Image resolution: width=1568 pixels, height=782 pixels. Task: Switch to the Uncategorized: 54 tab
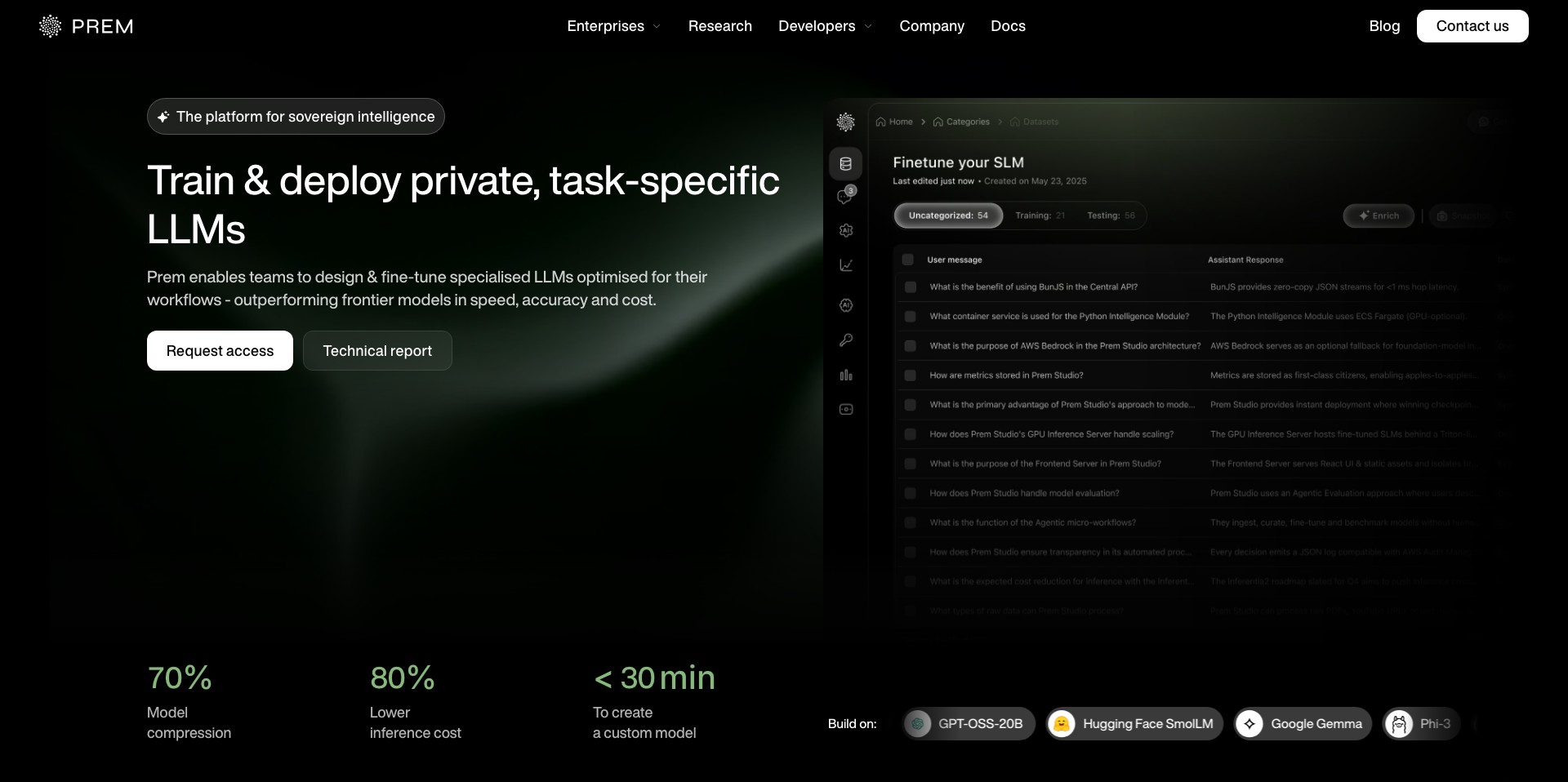pyautogui.click(x=948, y=215)
